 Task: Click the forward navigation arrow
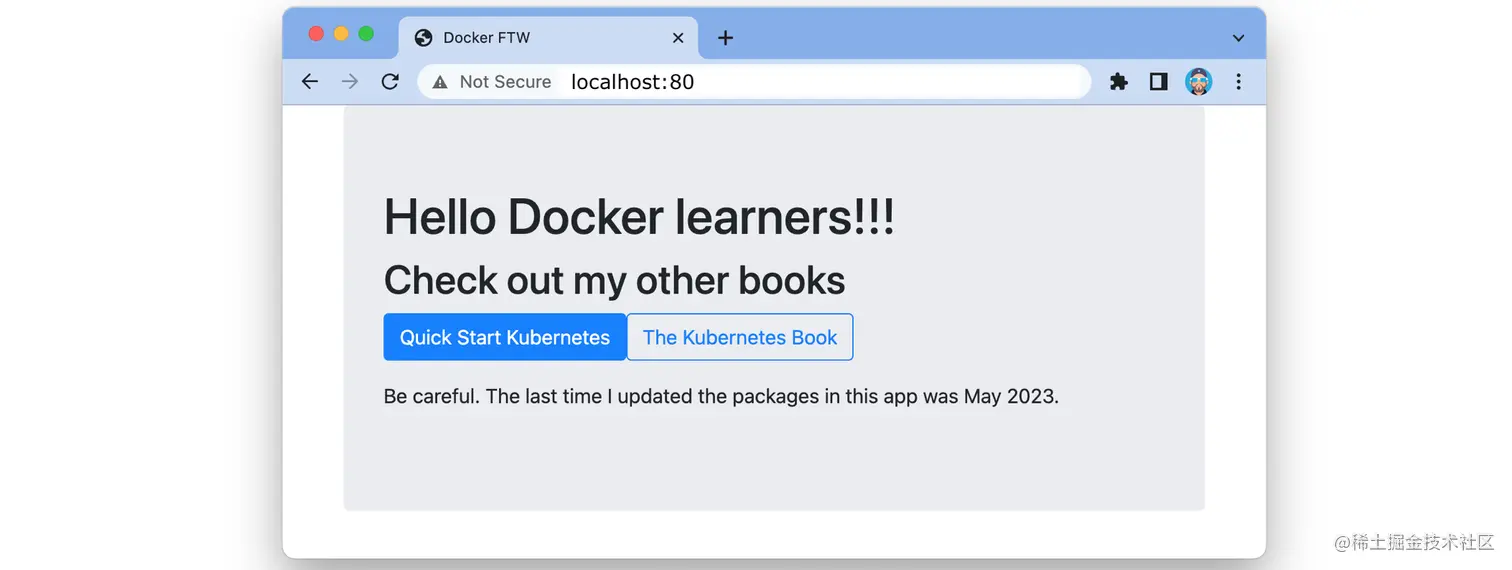click(349, 82)
